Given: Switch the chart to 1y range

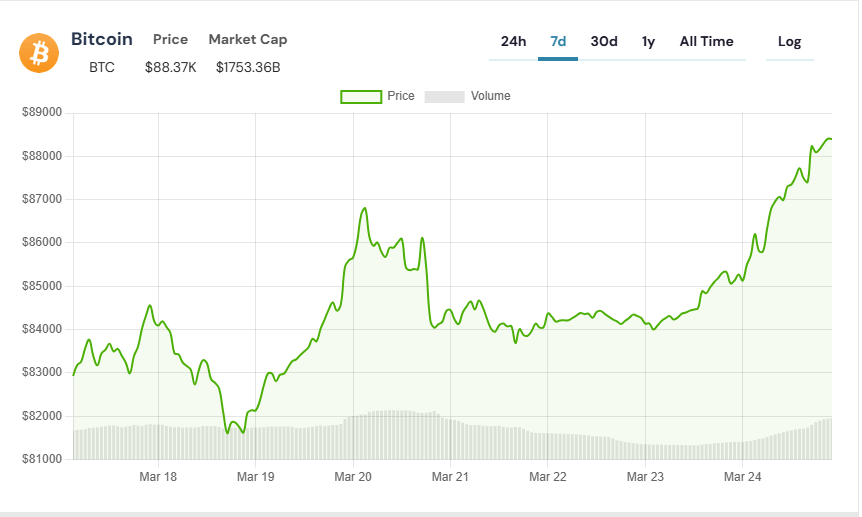Looking at the screenshot, I should pyautogui.click(x=648, y=42).
